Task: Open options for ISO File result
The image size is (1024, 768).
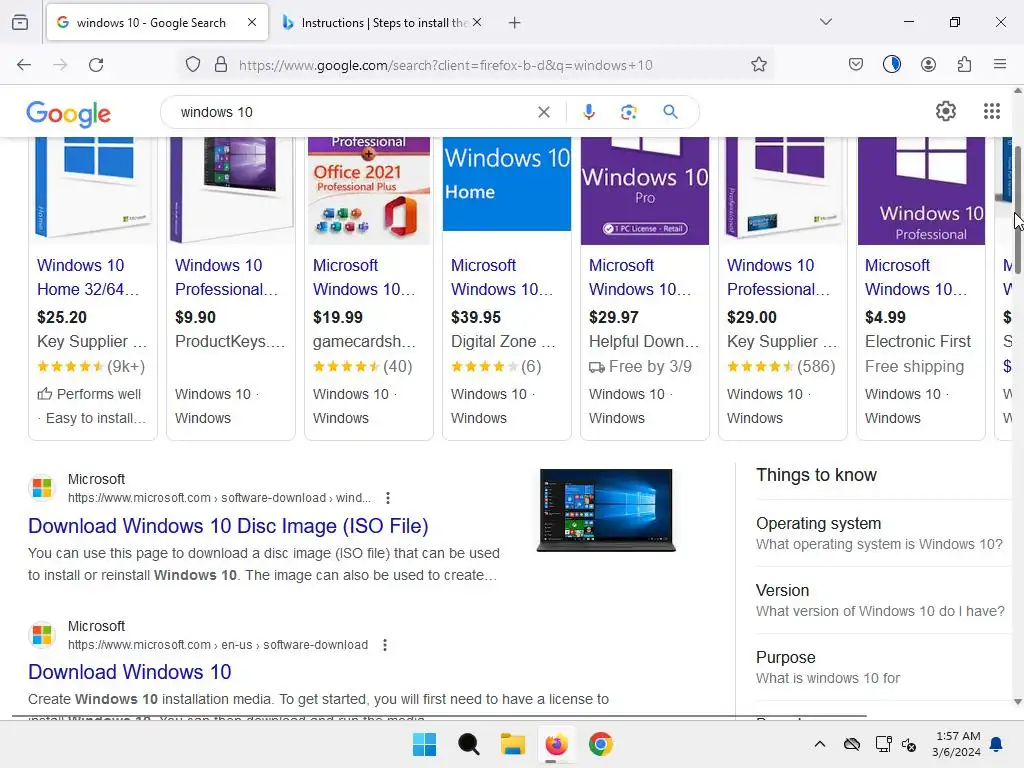Action: click(x=388, y=498)
